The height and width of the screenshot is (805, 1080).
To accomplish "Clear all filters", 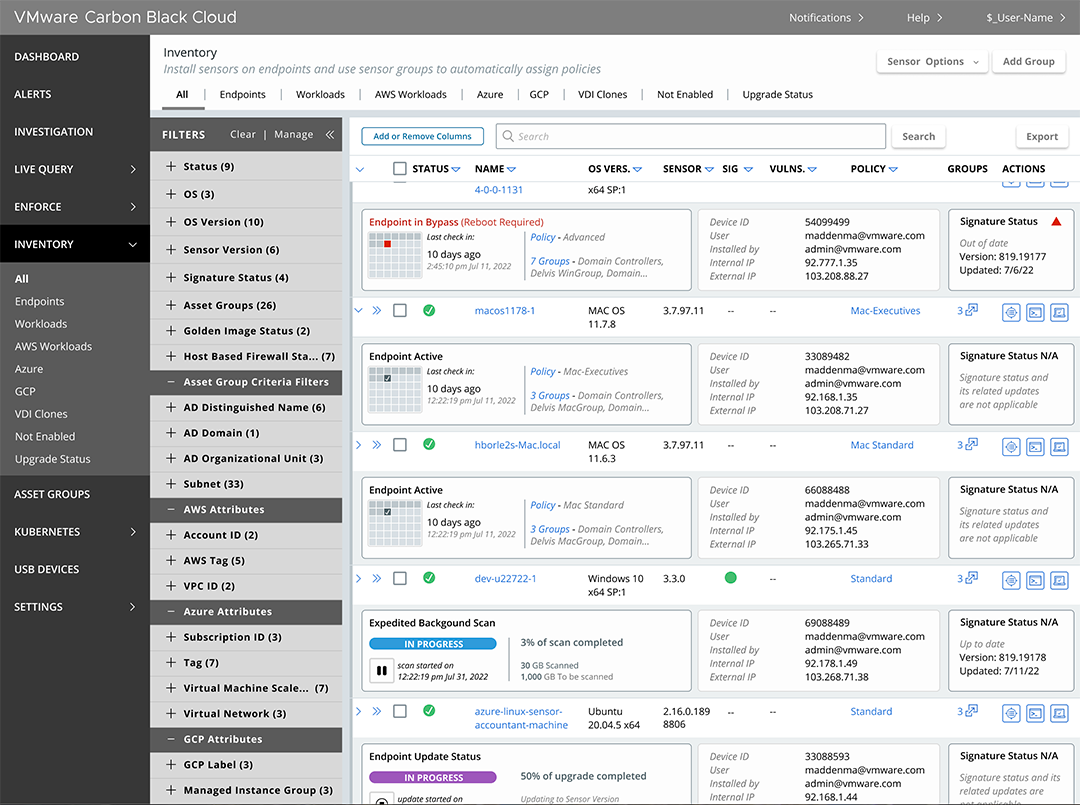I will [242, 134].
